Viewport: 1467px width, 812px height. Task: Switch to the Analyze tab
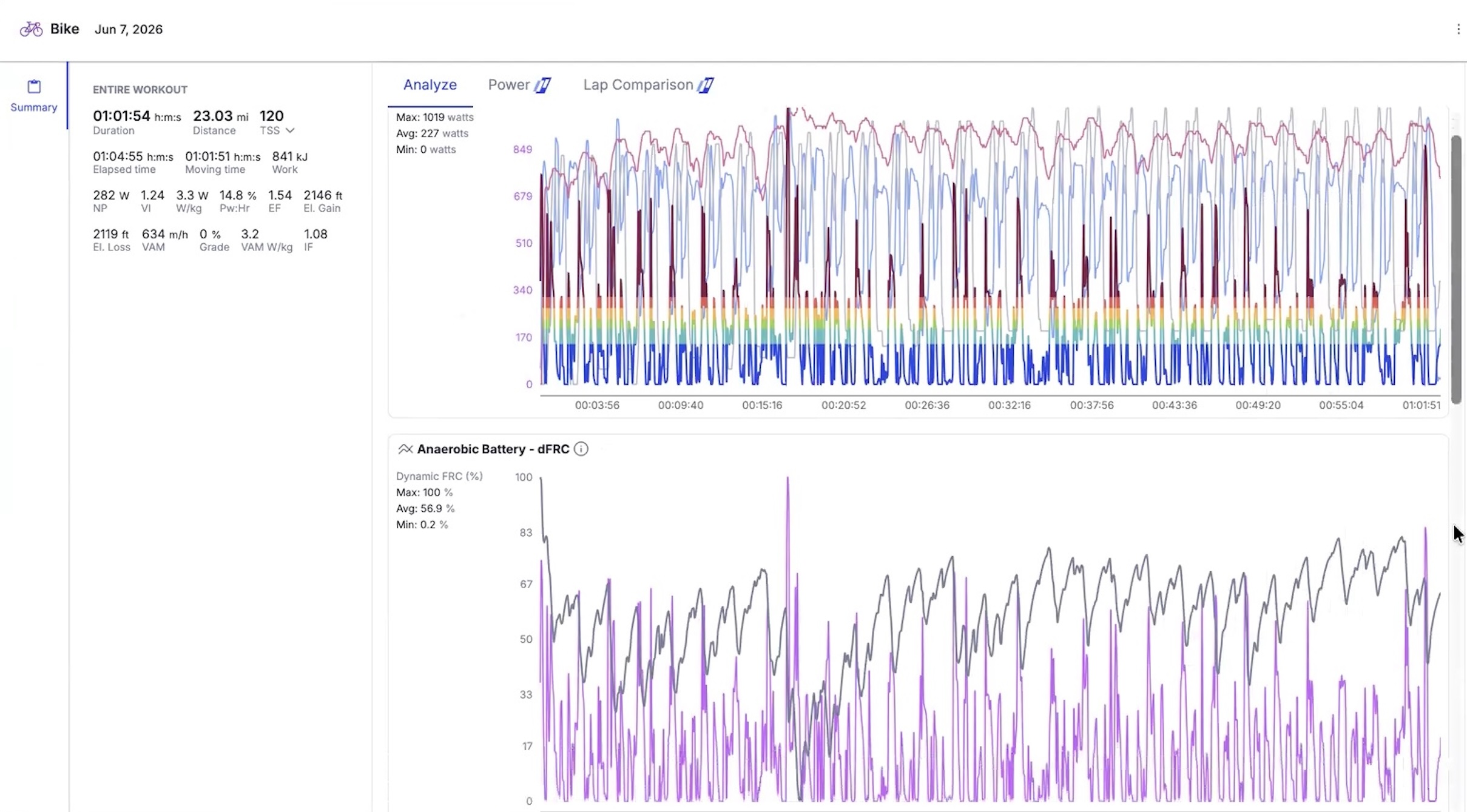pos(430,85)
